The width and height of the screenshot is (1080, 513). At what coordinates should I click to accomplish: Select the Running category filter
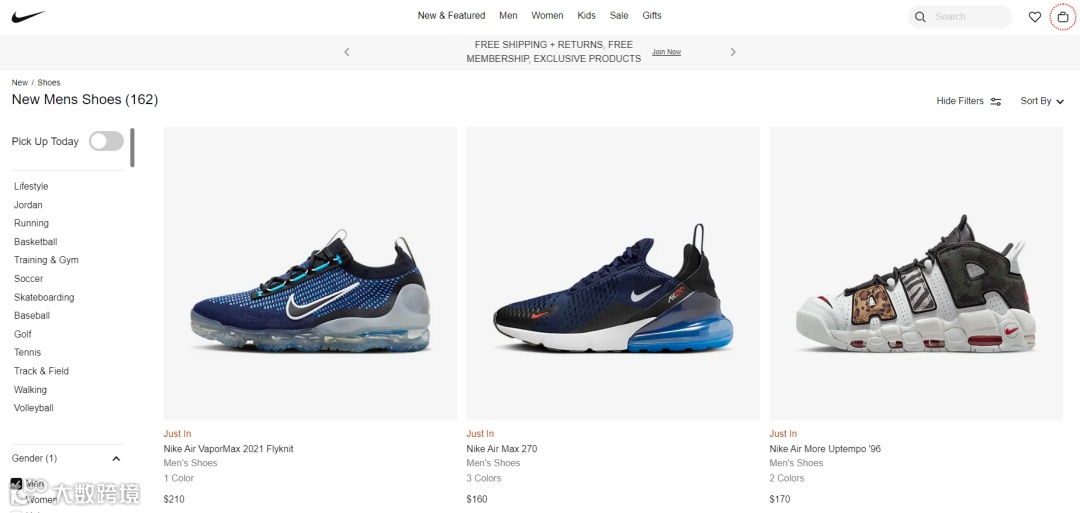point(31,223)
